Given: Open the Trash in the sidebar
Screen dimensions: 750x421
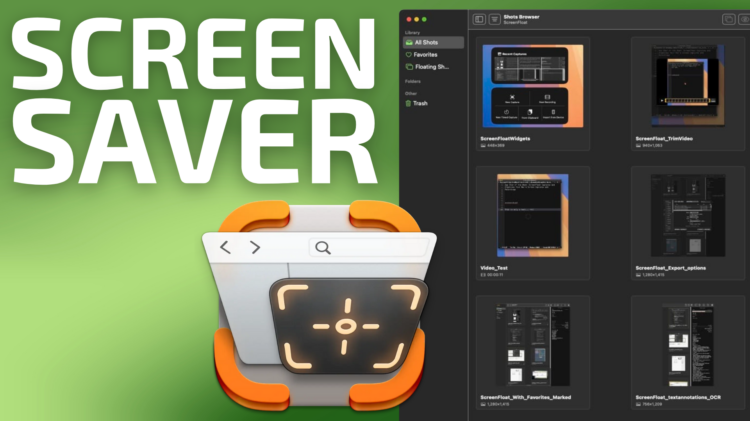Looking at the screenshot, I should tap(420, 103).
